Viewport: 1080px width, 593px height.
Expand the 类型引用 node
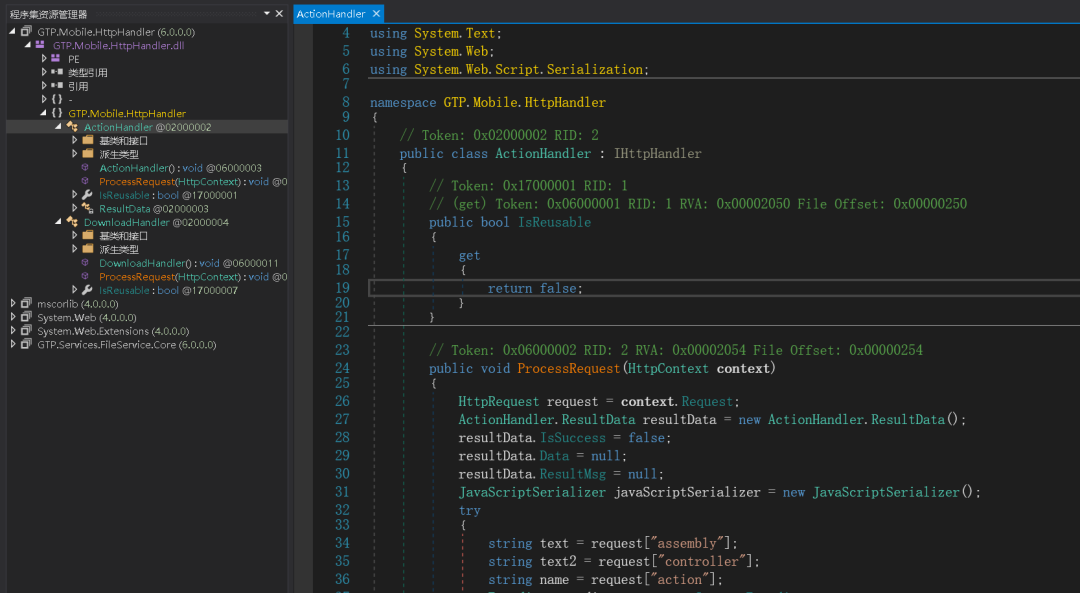click(x=43, y=72)
